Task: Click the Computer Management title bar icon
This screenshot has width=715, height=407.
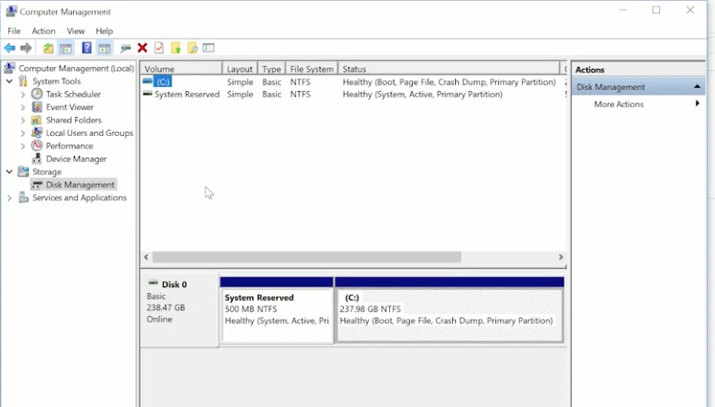Action: (11, 11)
